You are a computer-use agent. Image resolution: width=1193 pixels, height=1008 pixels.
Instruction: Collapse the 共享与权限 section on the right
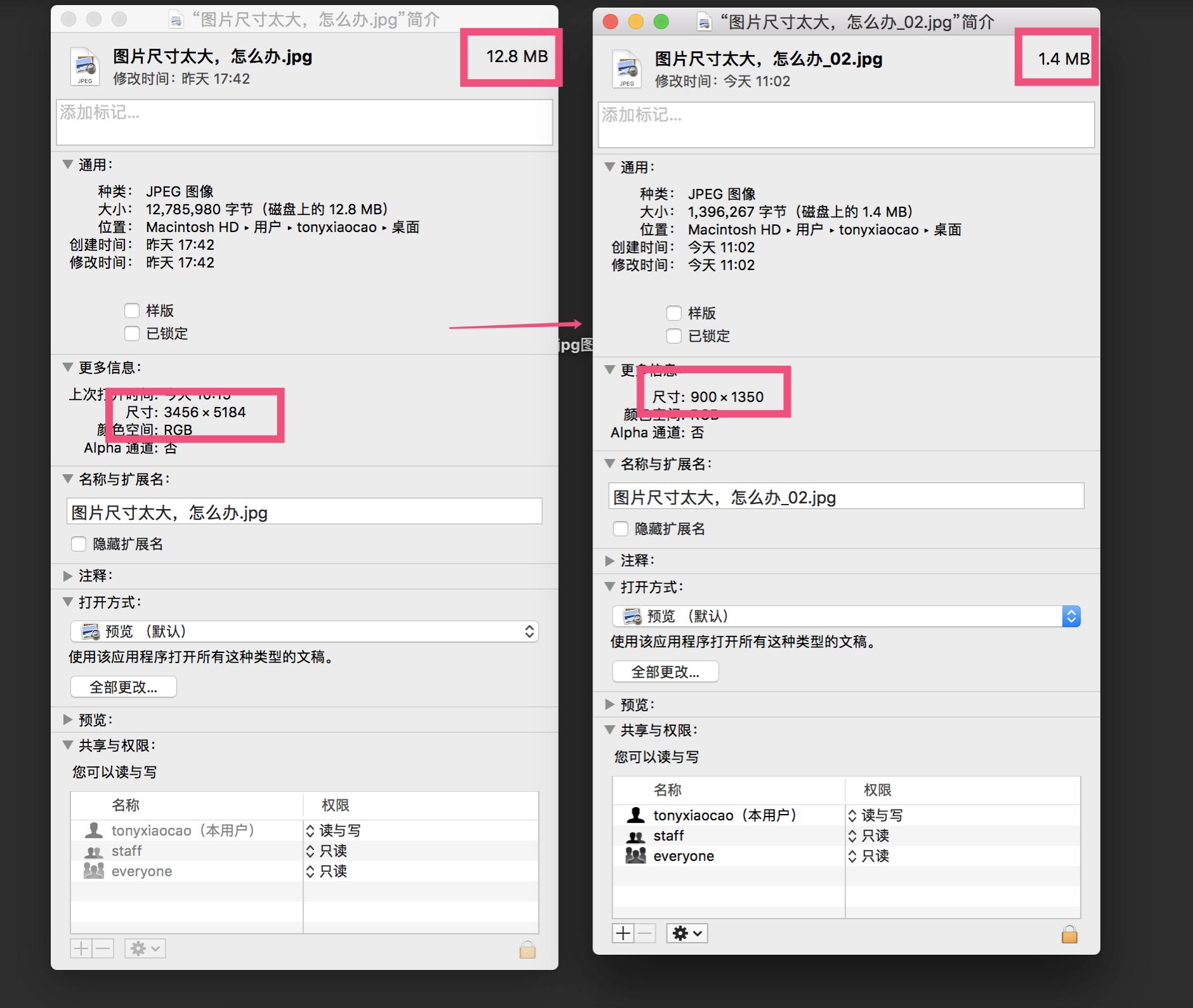(x=610, y=730)
